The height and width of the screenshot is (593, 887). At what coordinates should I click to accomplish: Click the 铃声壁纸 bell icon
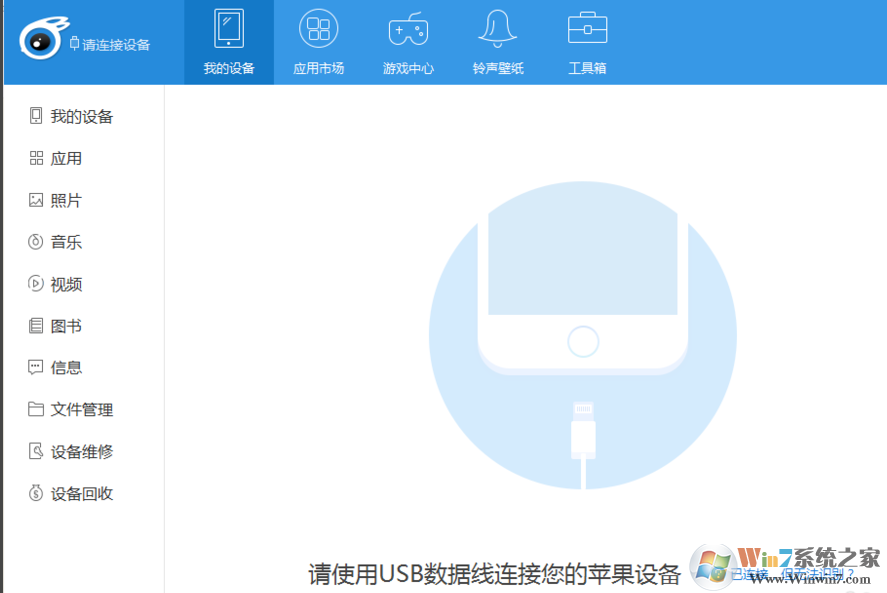pyautogui.click(x=497, y=30)
